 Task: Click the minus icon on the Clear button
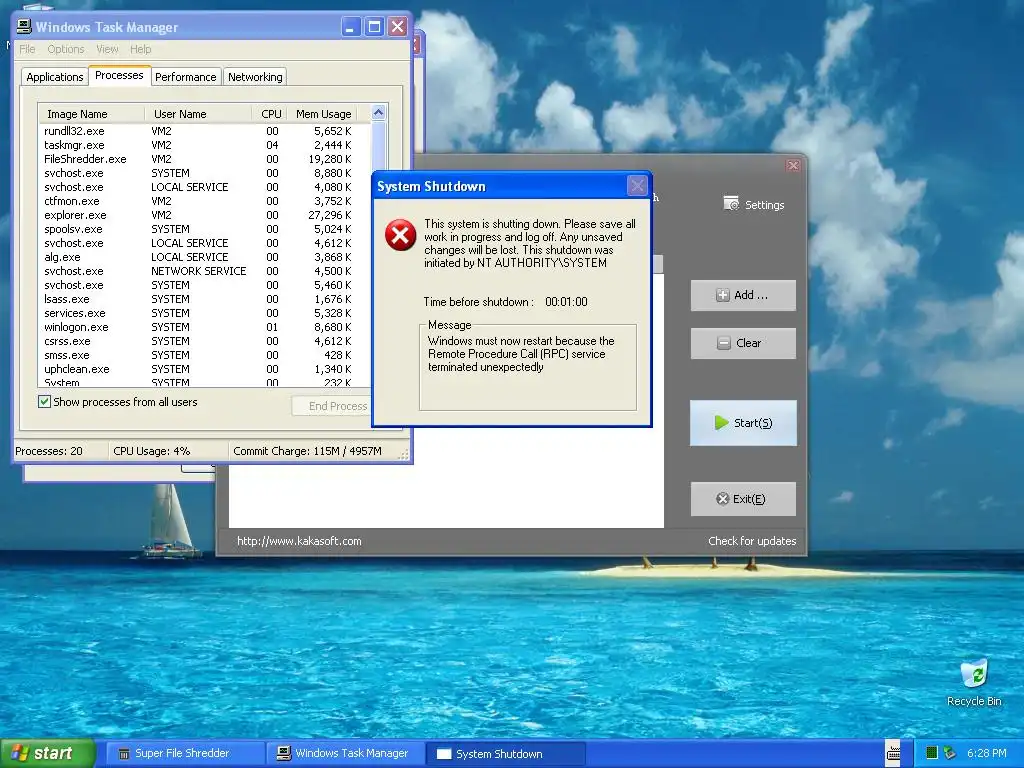coord(724,343)
